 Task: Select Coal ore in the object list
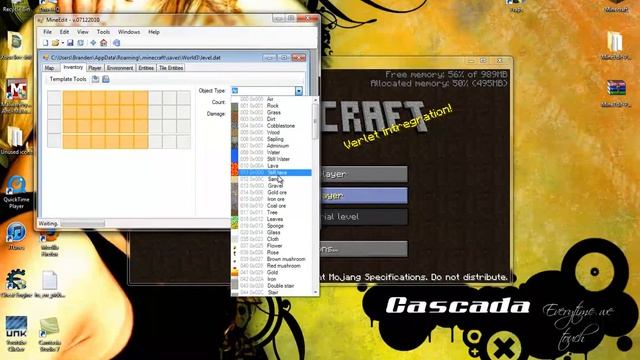(x=271, y=206)
